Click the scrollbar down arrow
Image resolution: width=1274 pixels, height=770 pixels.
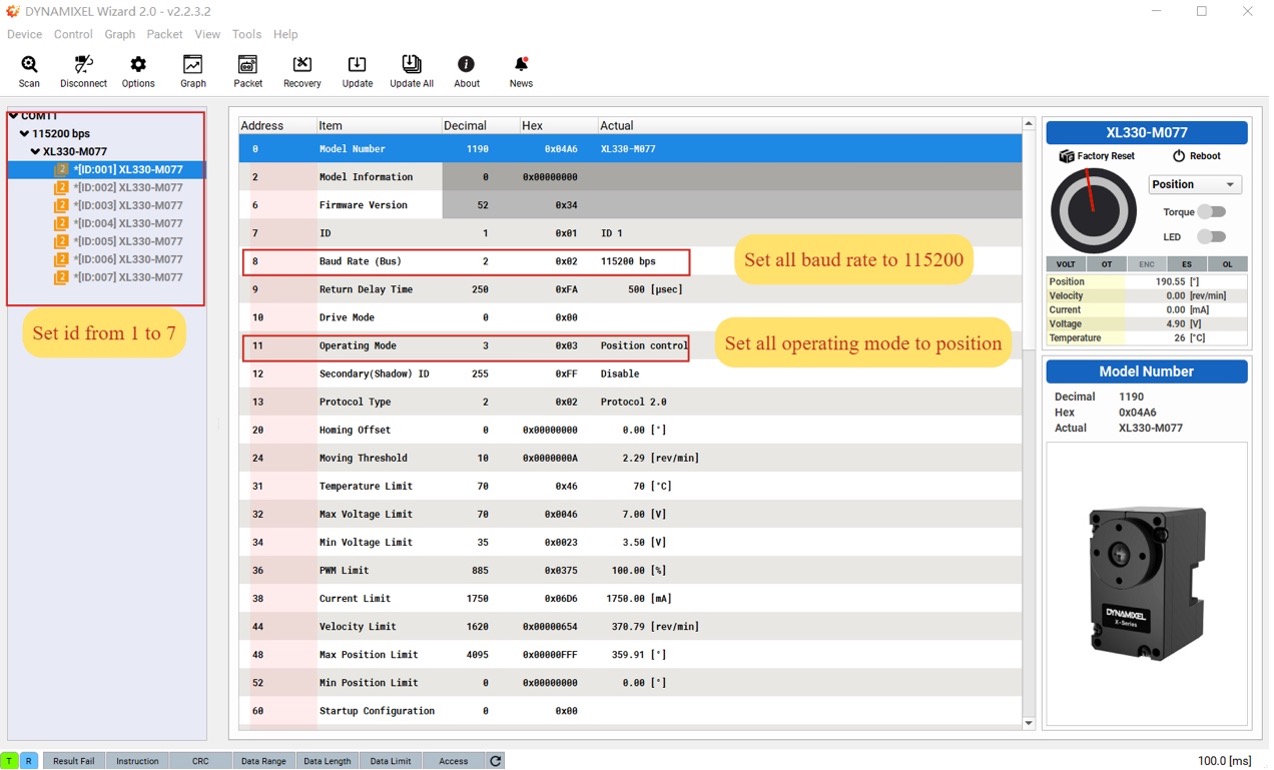1029,723
